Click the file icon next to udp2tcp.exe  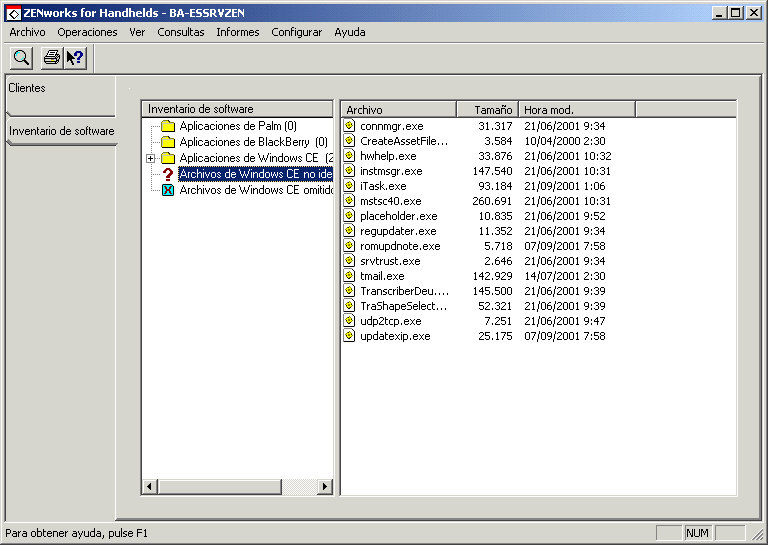349,321
